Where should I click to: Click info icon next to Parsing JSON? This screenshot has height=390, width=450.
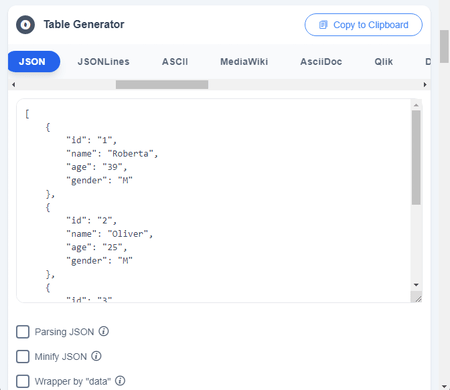[x=104, y=331]
